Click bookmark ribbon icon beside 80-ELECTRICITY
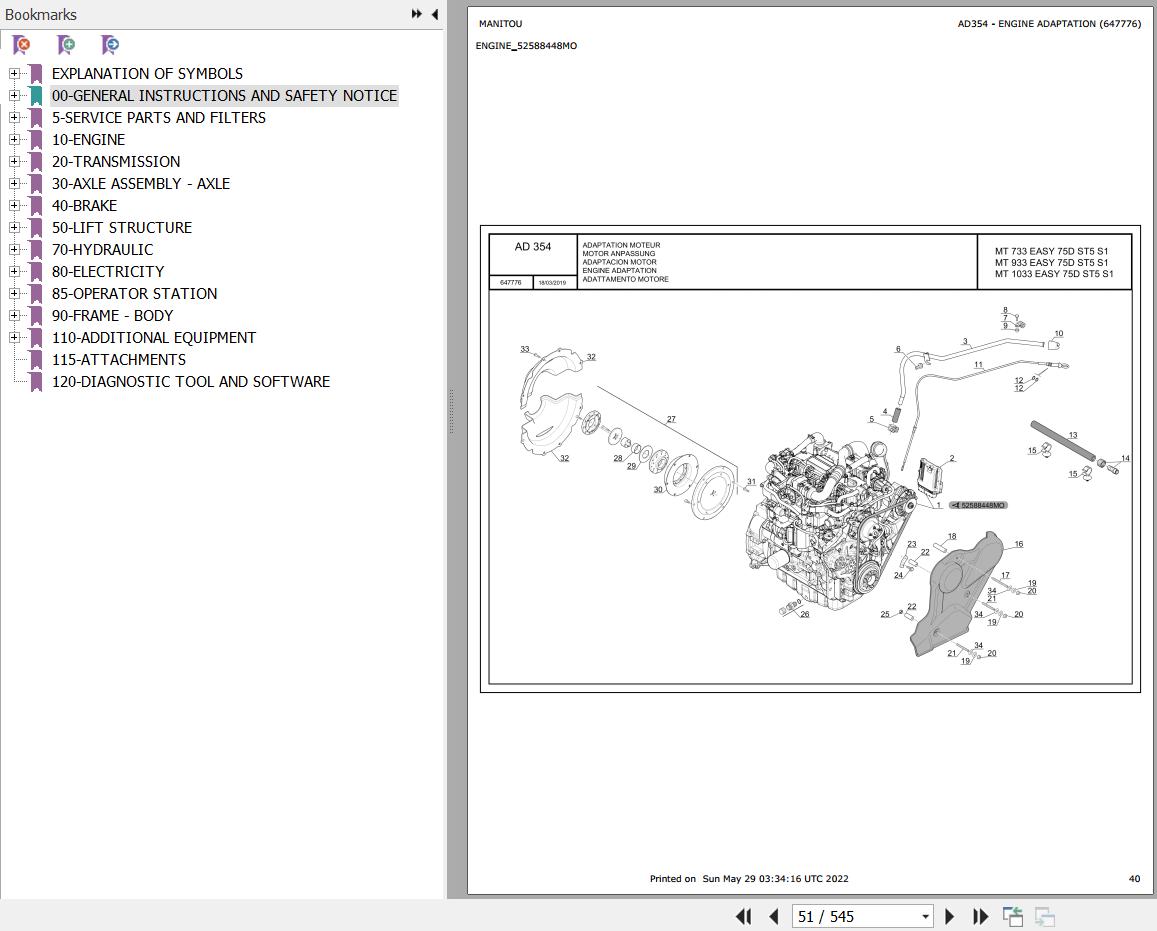 pos(35,271)
